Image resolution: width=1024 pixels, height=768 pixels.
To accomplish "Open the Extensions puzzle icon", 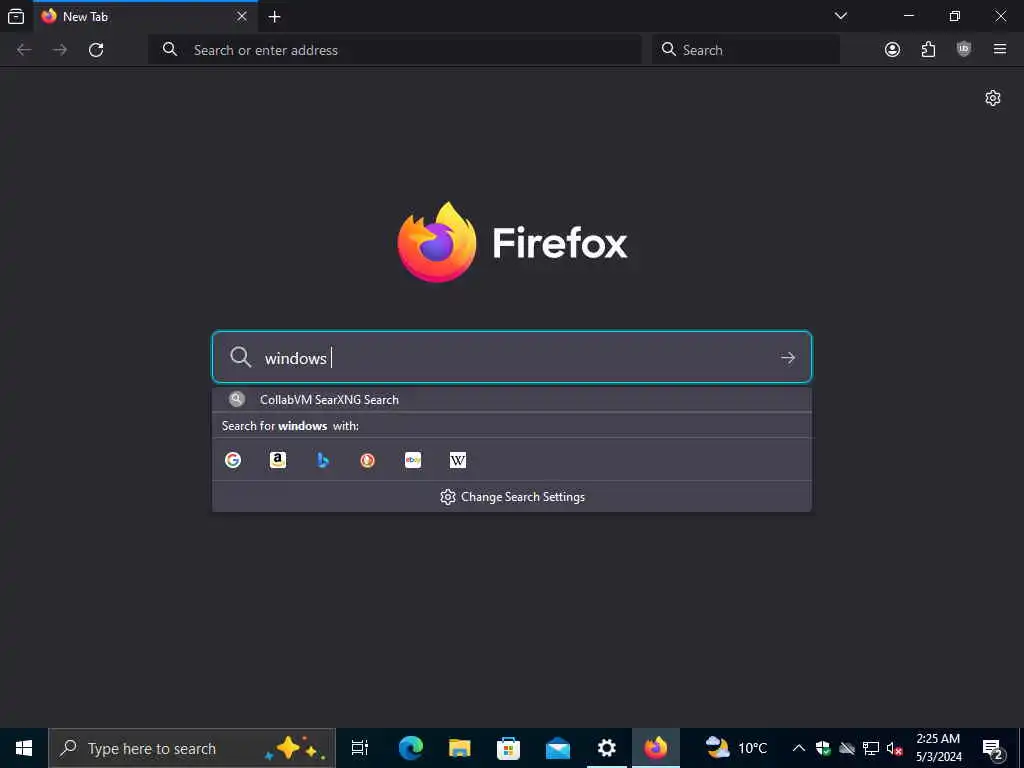I will tap(928, 50).
